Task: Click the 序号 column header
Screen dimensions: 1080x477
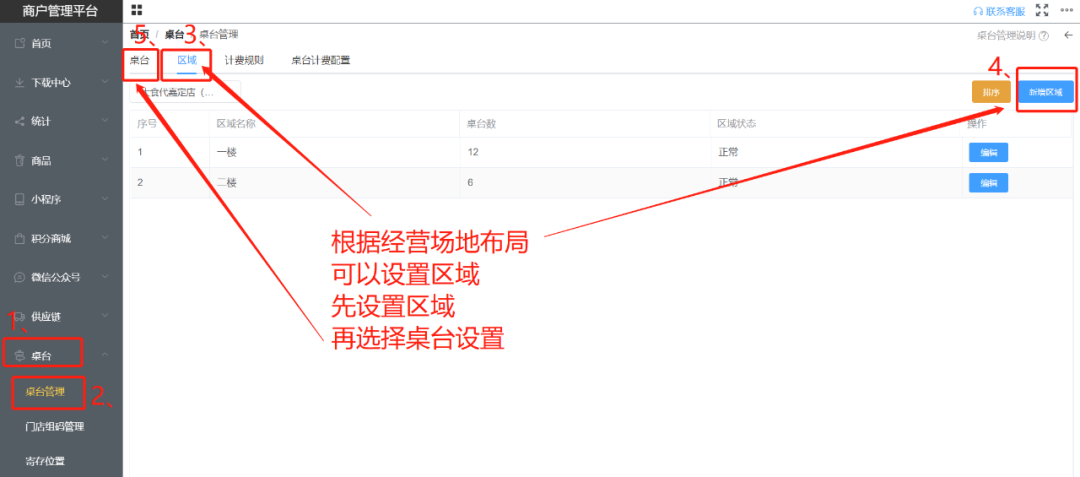Action: [x=147, y=124]
